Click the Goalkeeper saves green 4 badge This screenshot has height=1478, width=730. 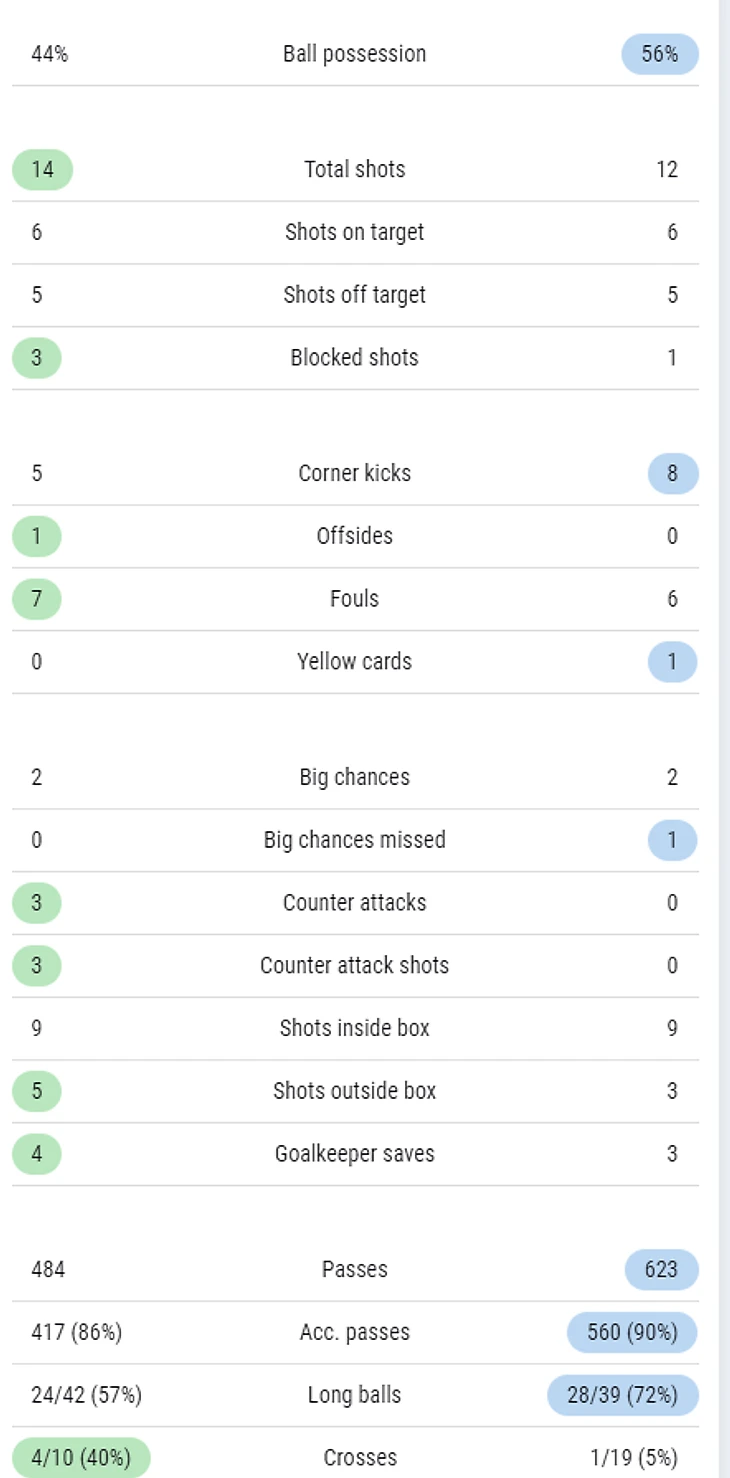[37, 1154]
